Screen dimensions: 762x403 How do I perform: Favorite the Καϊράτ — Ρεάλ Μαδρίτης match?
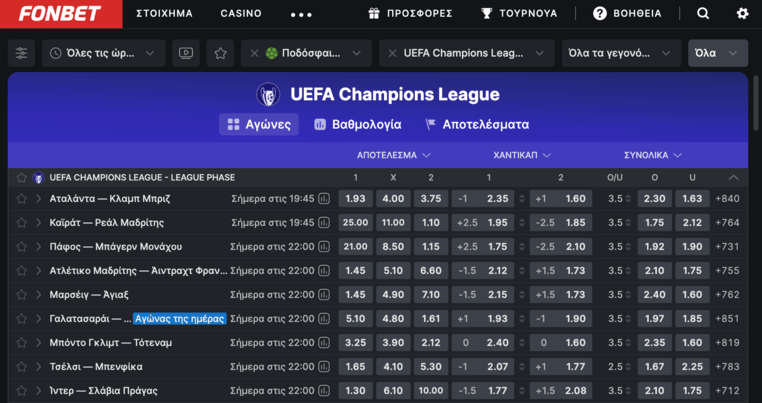coord(21,222)
